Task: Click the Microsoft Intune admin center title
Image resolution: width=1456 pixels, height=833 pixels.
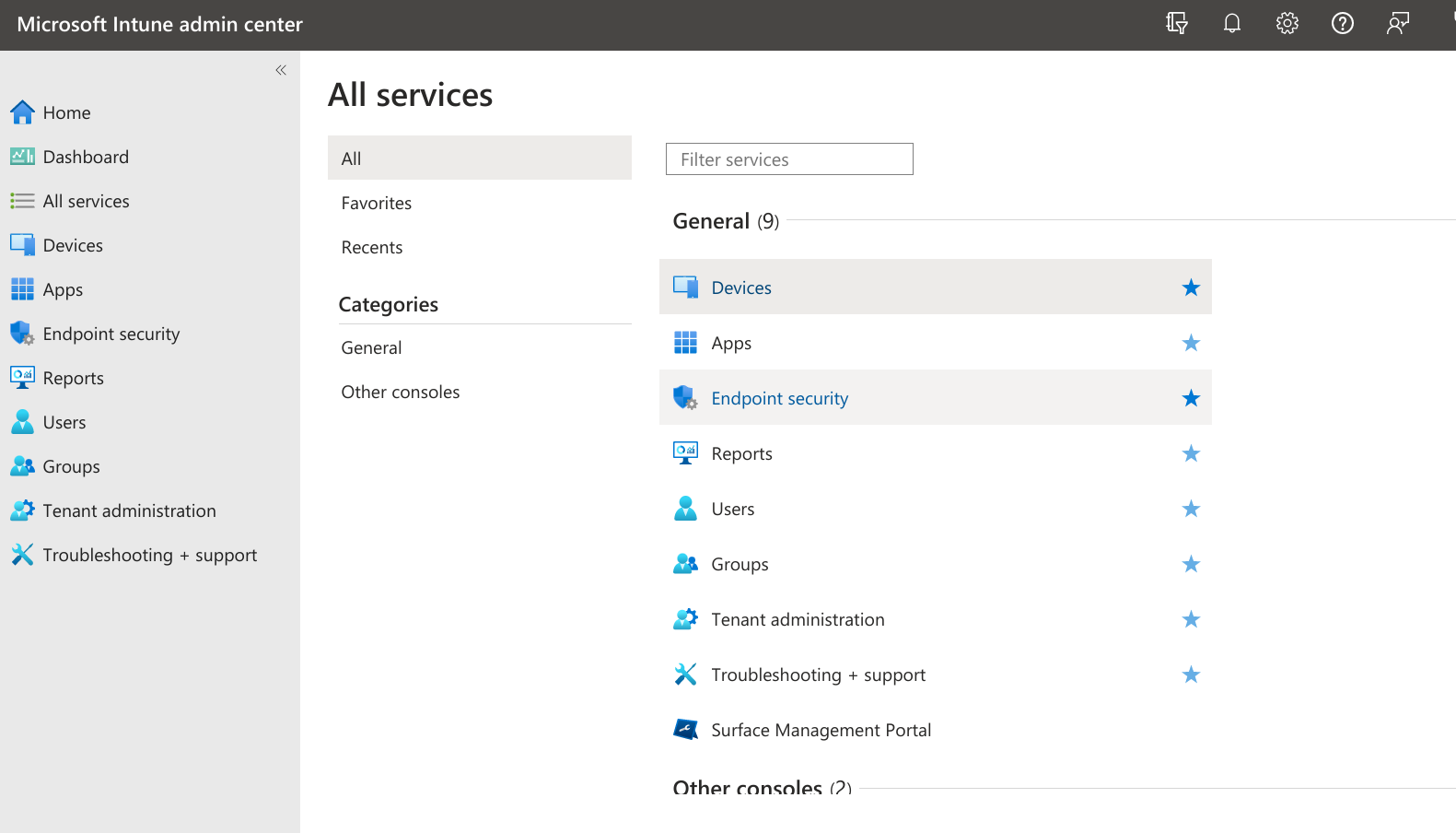Action: [159, 24]
